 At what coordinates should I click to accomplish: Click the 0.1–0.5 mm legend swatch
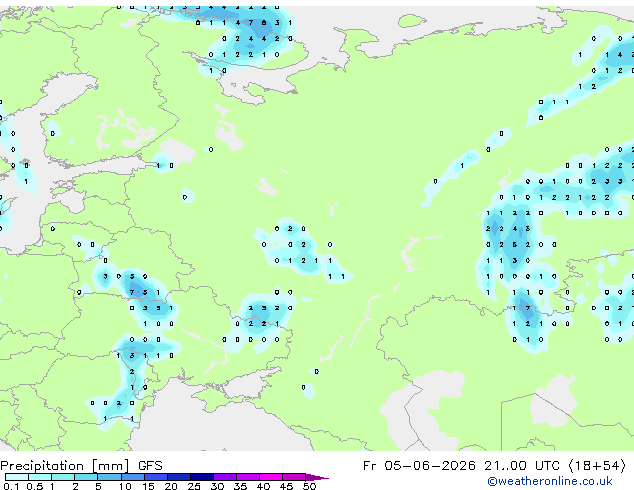17,477
